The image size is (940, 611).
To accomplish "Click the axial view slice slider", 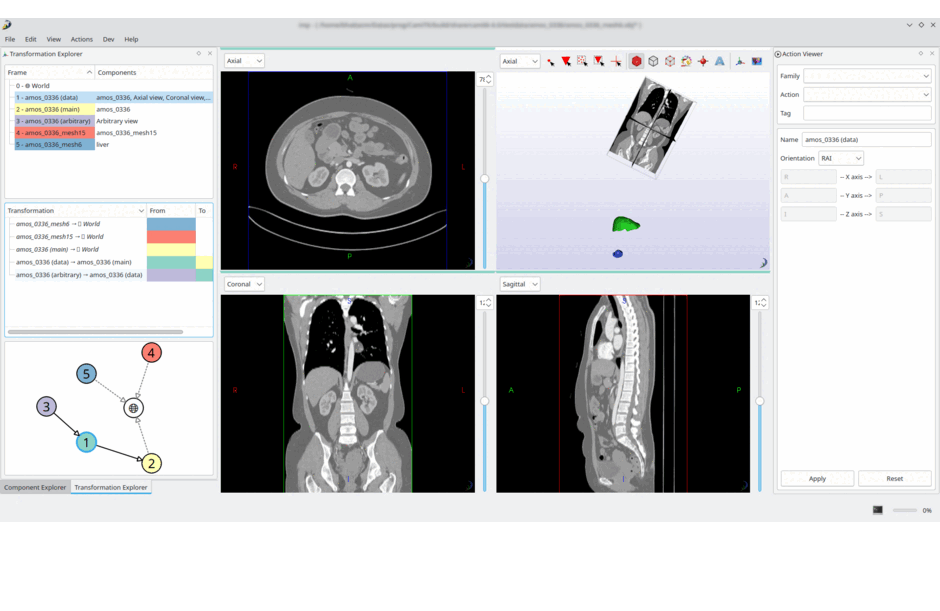I will click(x=485, y=178).
